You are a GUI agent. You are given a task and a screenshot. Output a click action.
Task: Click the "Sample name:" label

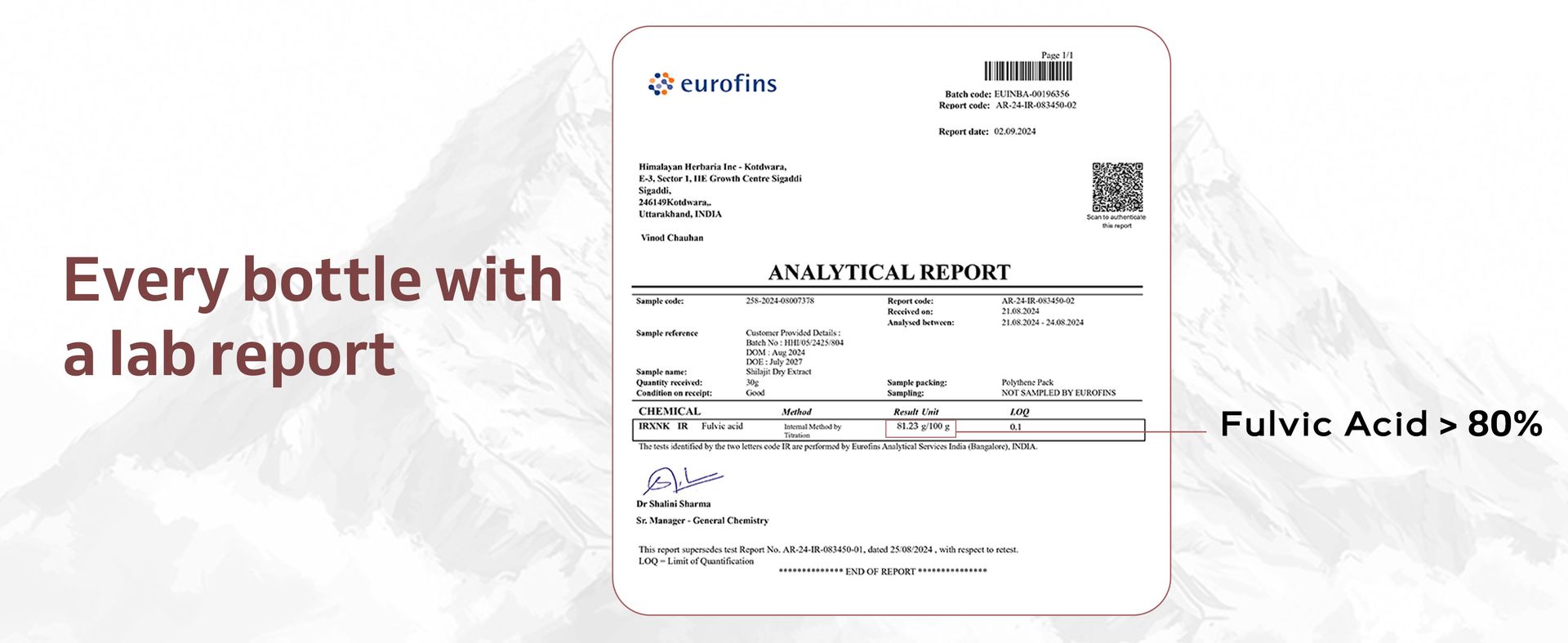[661, 372]
